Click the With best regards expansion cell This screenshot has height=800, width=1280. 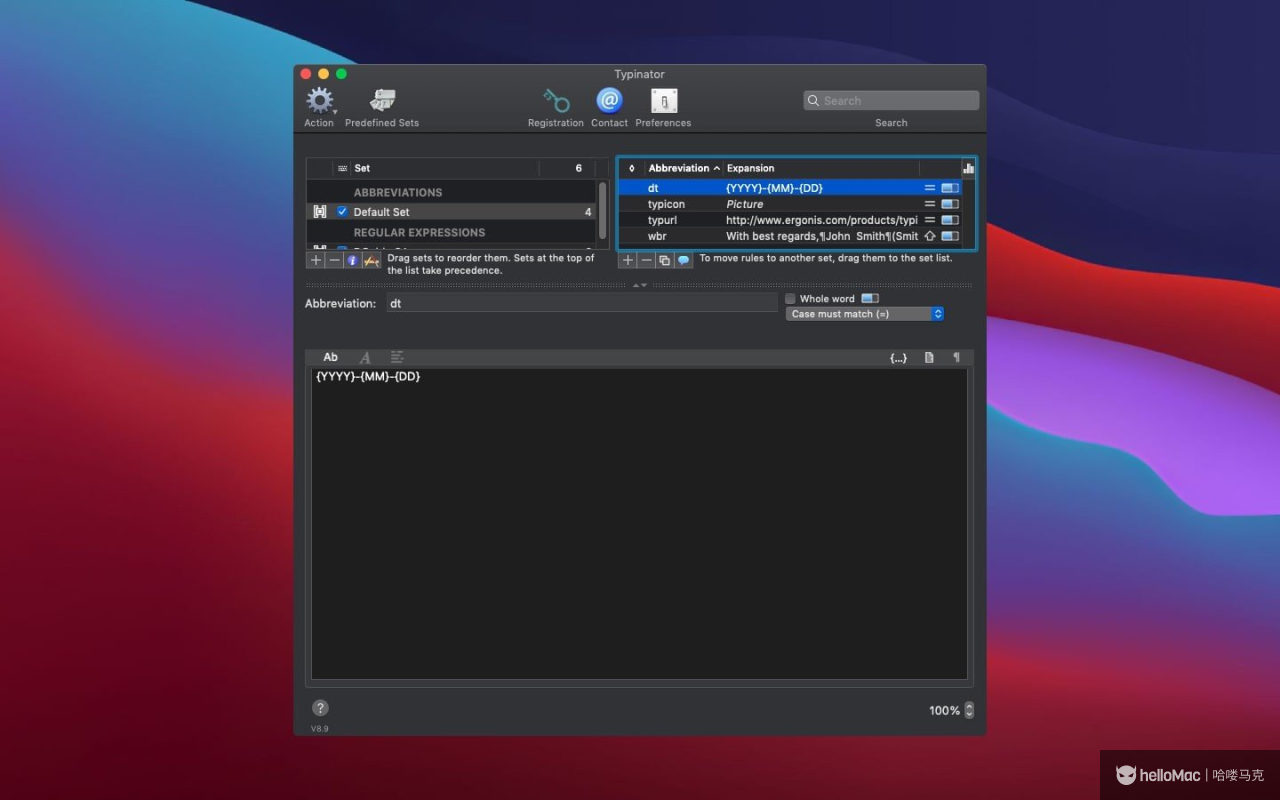821,236
